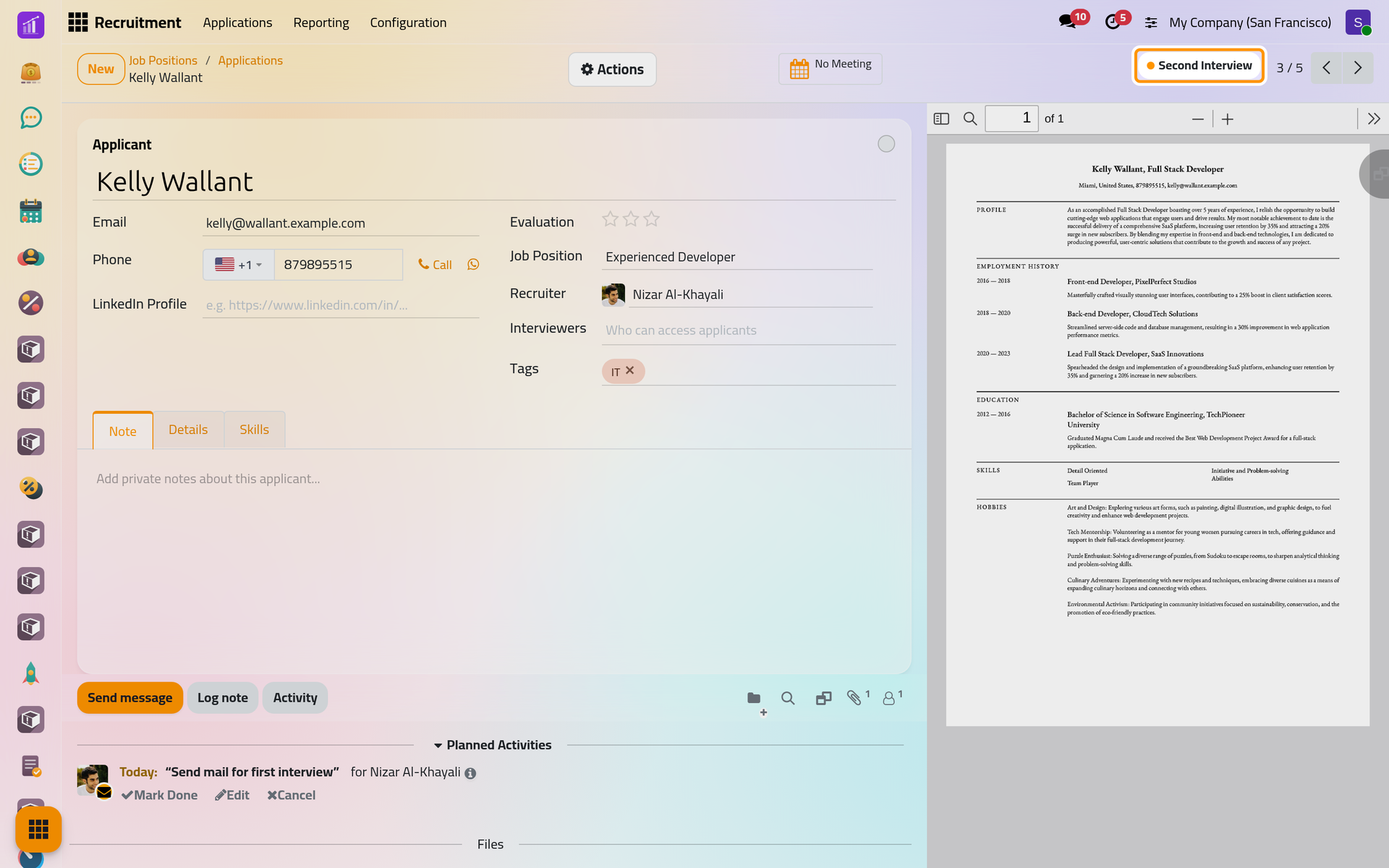Image resolution: width=1389 pixels, height=868 pixels.
Task: Open the Reporting menu
Action: coord(321,22)
